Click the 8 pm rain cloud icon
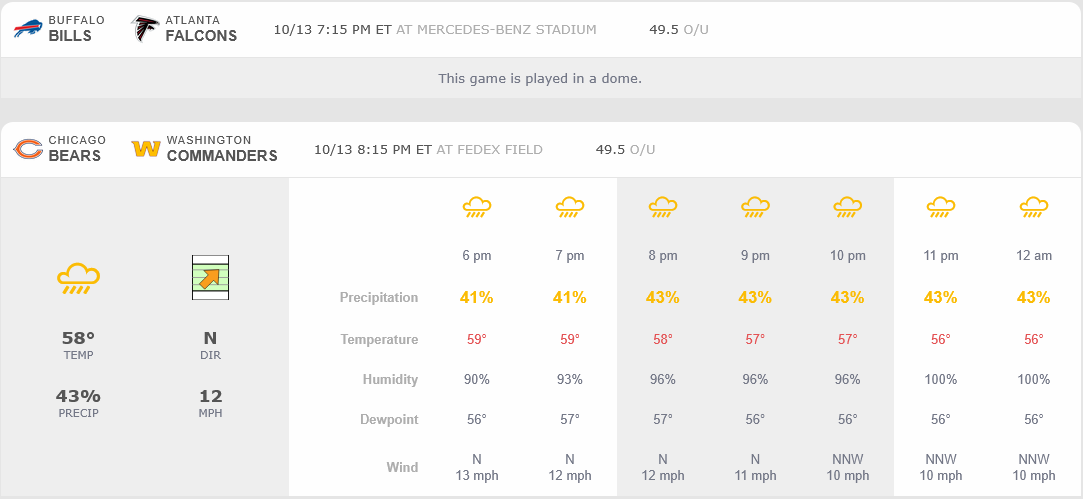The image size is (1083, 499). tap(663, 208)
